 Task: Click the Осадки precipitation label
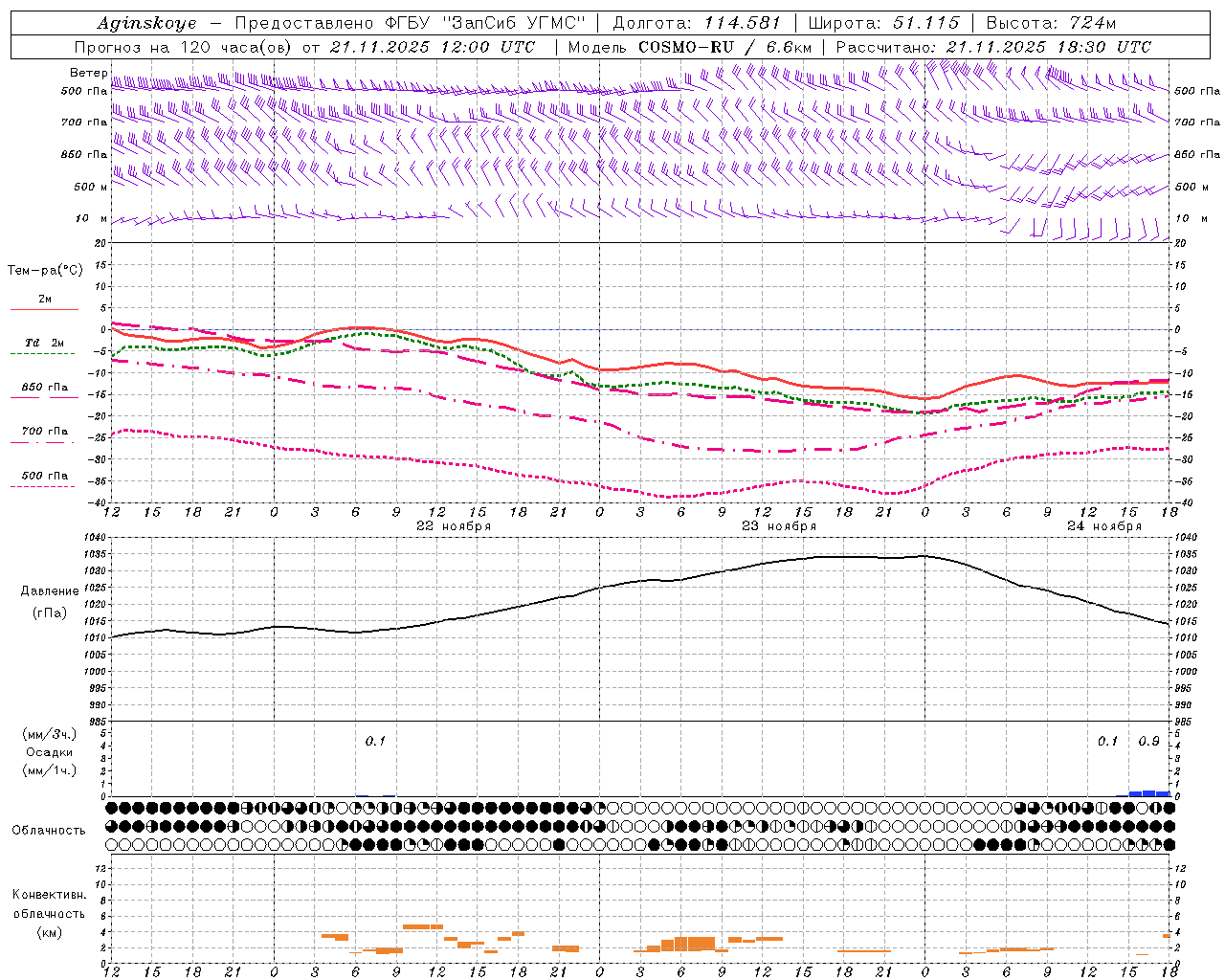(x=50, y=752)
